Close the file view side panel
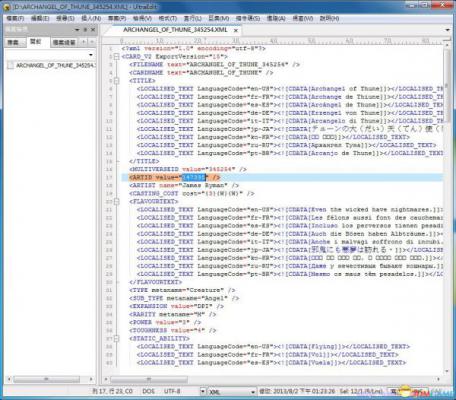456x400 pixels. point(93,30)
